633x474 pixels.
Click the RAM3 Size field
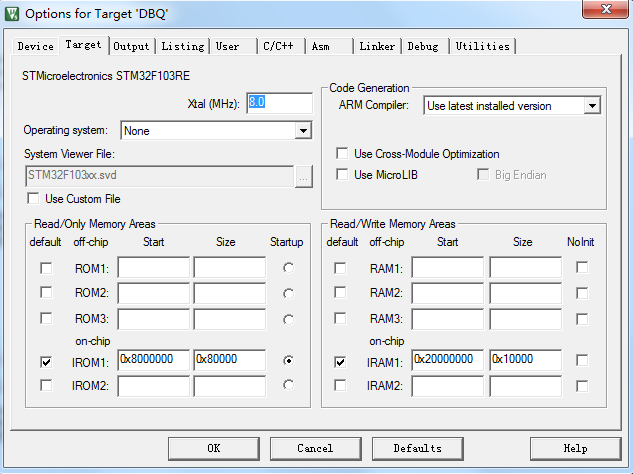click(x=525, y=319)
